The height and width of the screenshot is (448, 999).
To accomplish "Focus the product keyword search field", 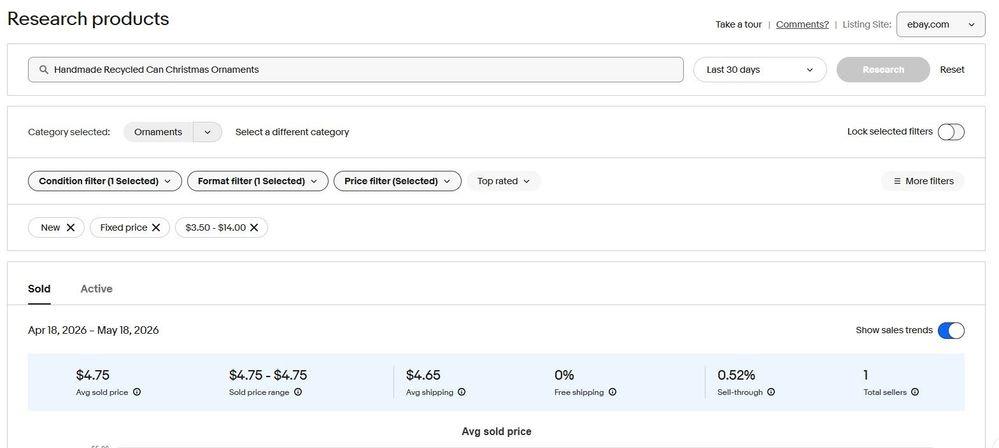I will coord(356,69).
